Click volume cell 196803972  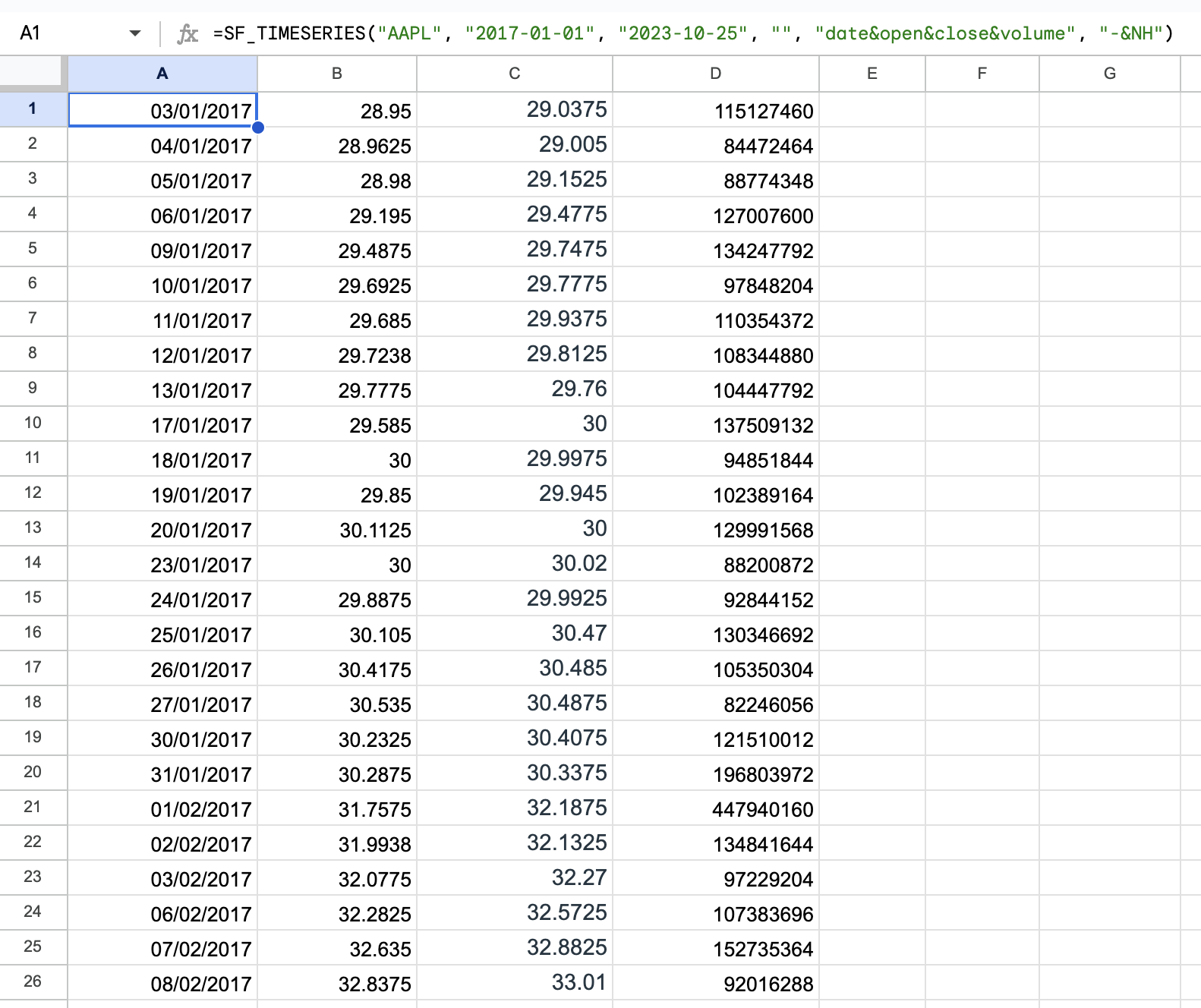(x=716, y=773)
